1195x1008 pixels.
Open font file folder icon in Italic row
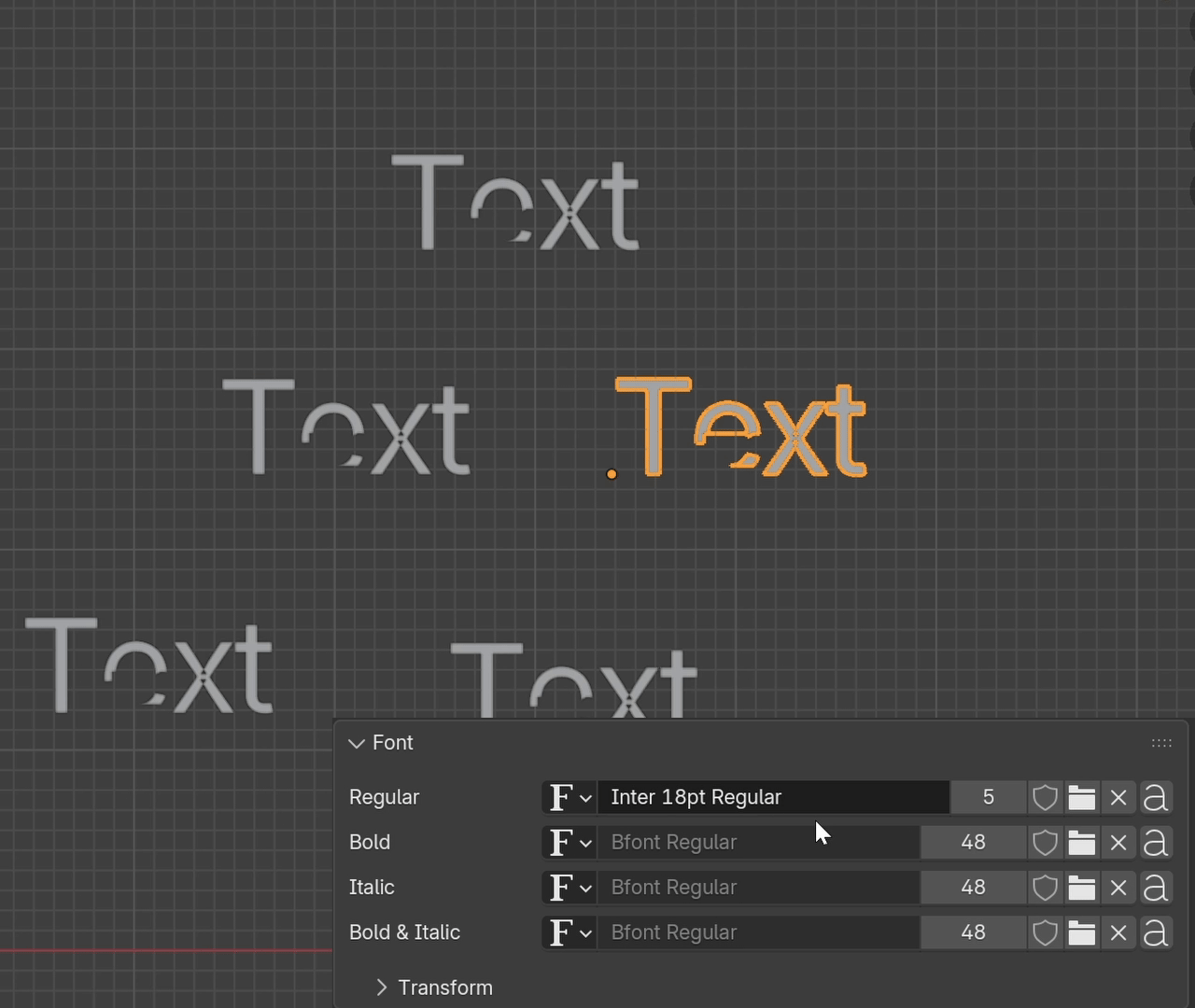[1082, 887]
